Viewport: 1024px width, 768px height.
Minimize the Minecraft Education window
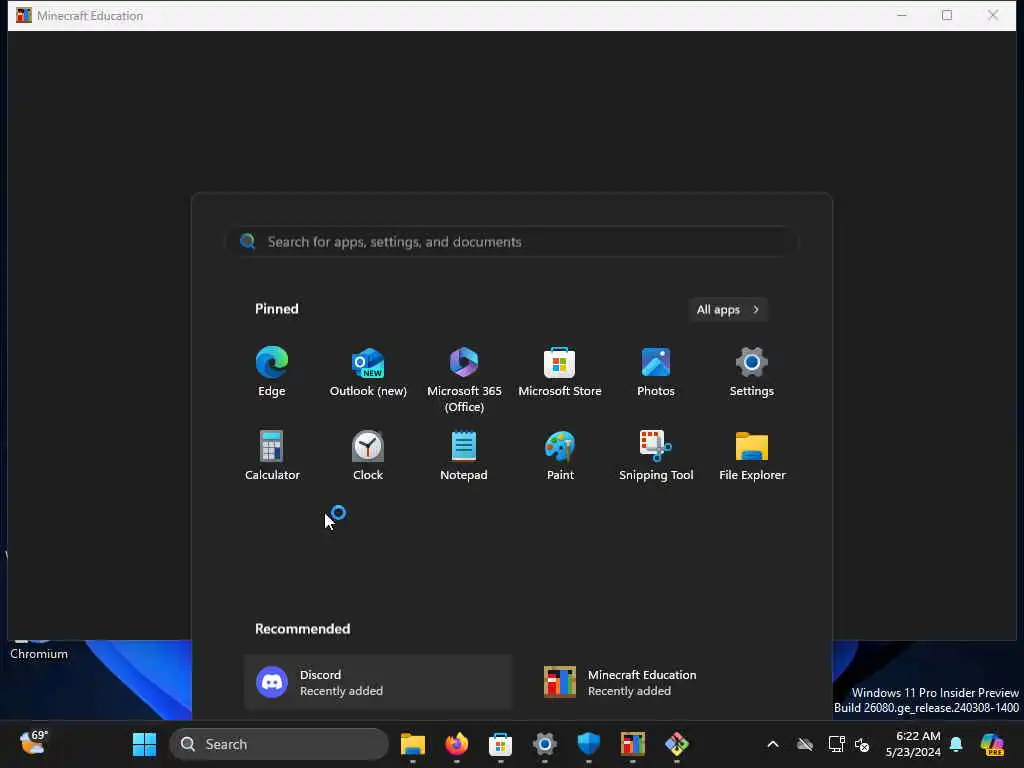(x=902, y=15)
